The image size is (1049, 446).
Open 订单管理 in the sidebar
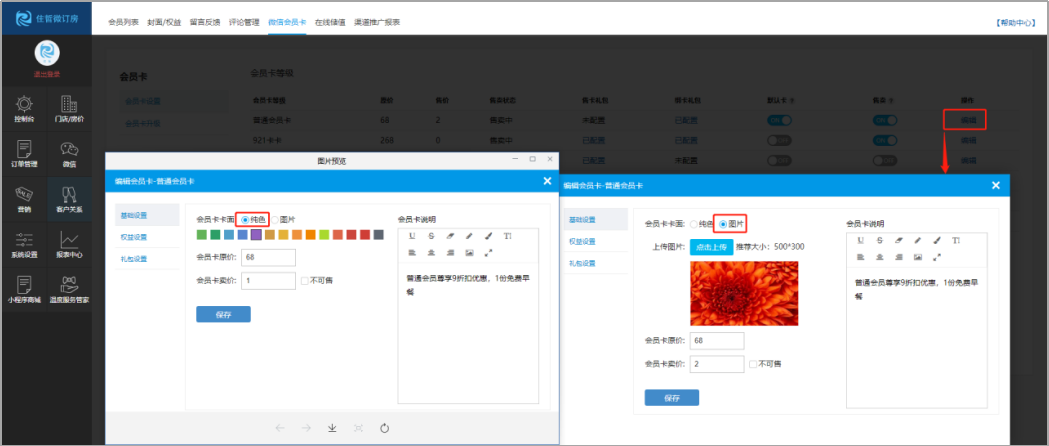(24, 153)
